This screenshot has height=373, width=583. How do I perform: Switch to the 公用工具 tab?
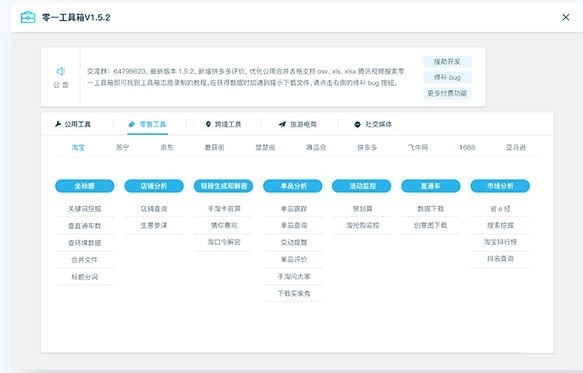point(73,124)
